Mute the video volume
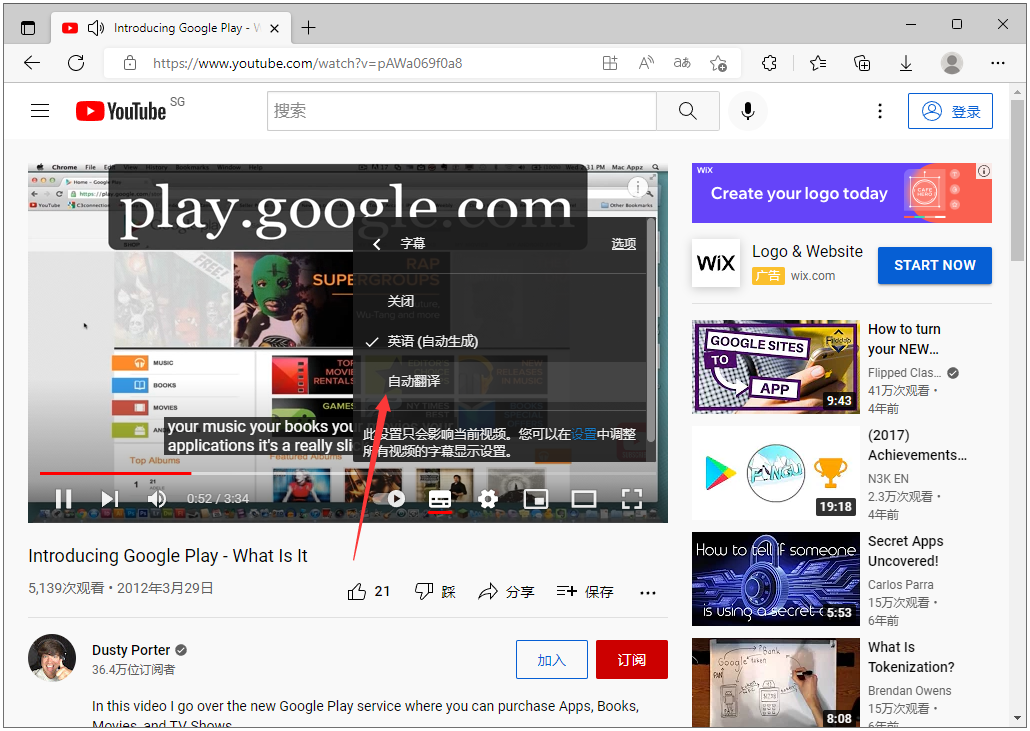This screenshot has width=1030, height=731. (x=156, y=499)
